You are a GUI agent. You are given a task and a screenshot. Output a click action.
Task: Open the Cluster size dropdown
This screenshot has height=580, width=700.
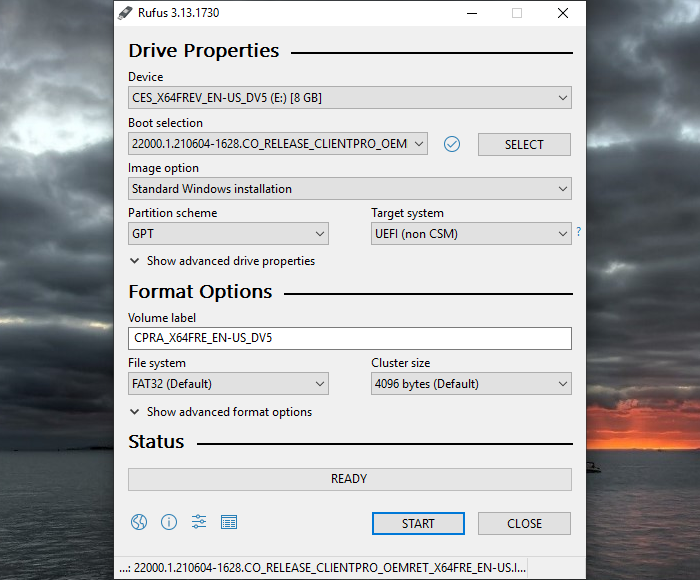coord(471,384)
